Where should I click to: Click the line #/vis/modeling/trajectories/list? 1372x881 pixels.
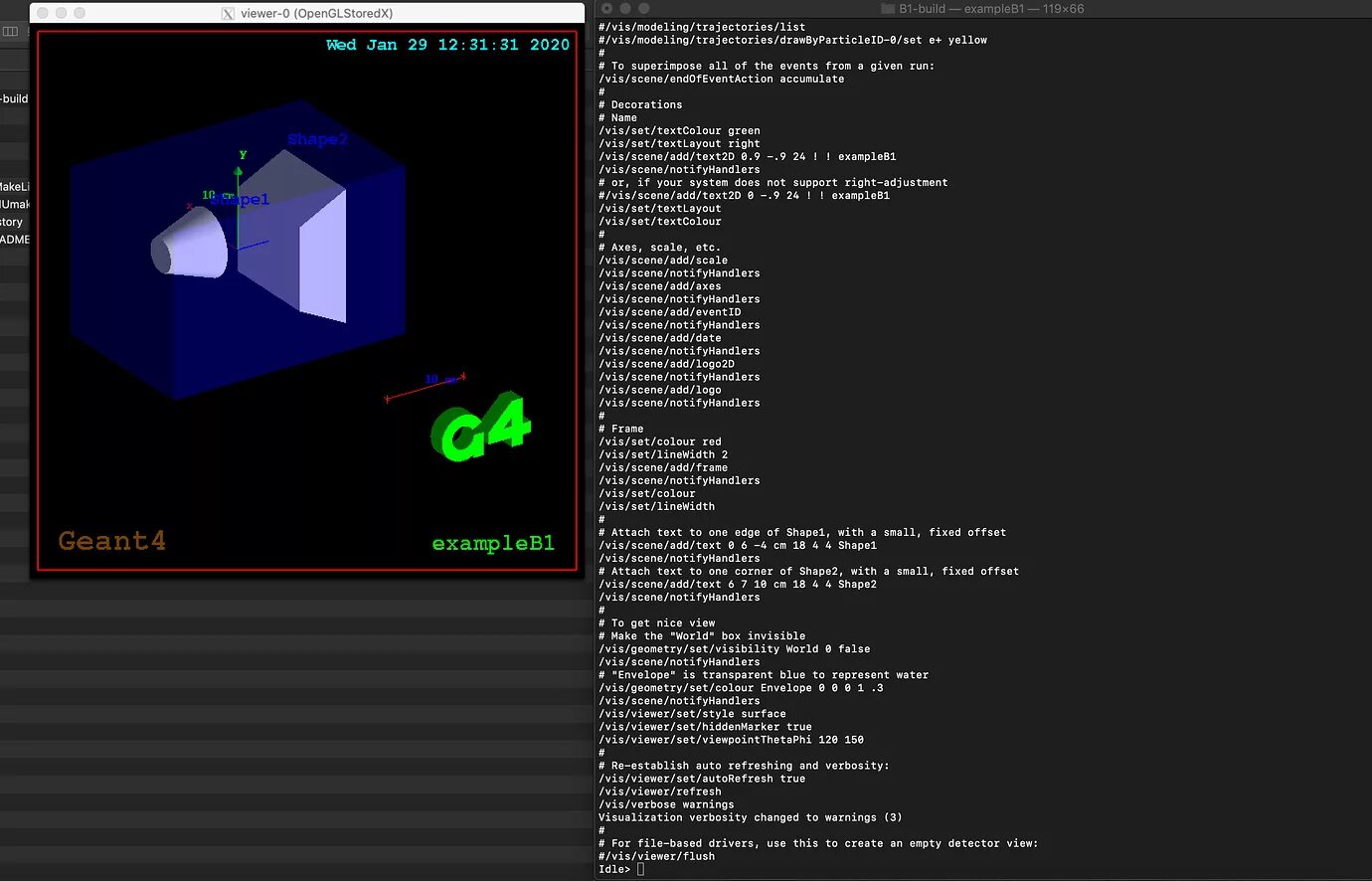click(x=702, y=27)
